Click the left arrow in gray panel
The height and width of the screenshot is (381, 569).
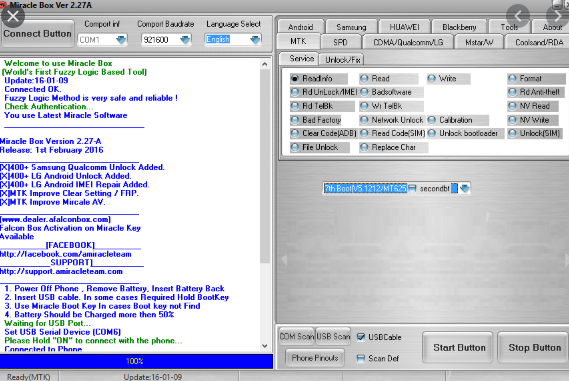(x=284, y=260)
